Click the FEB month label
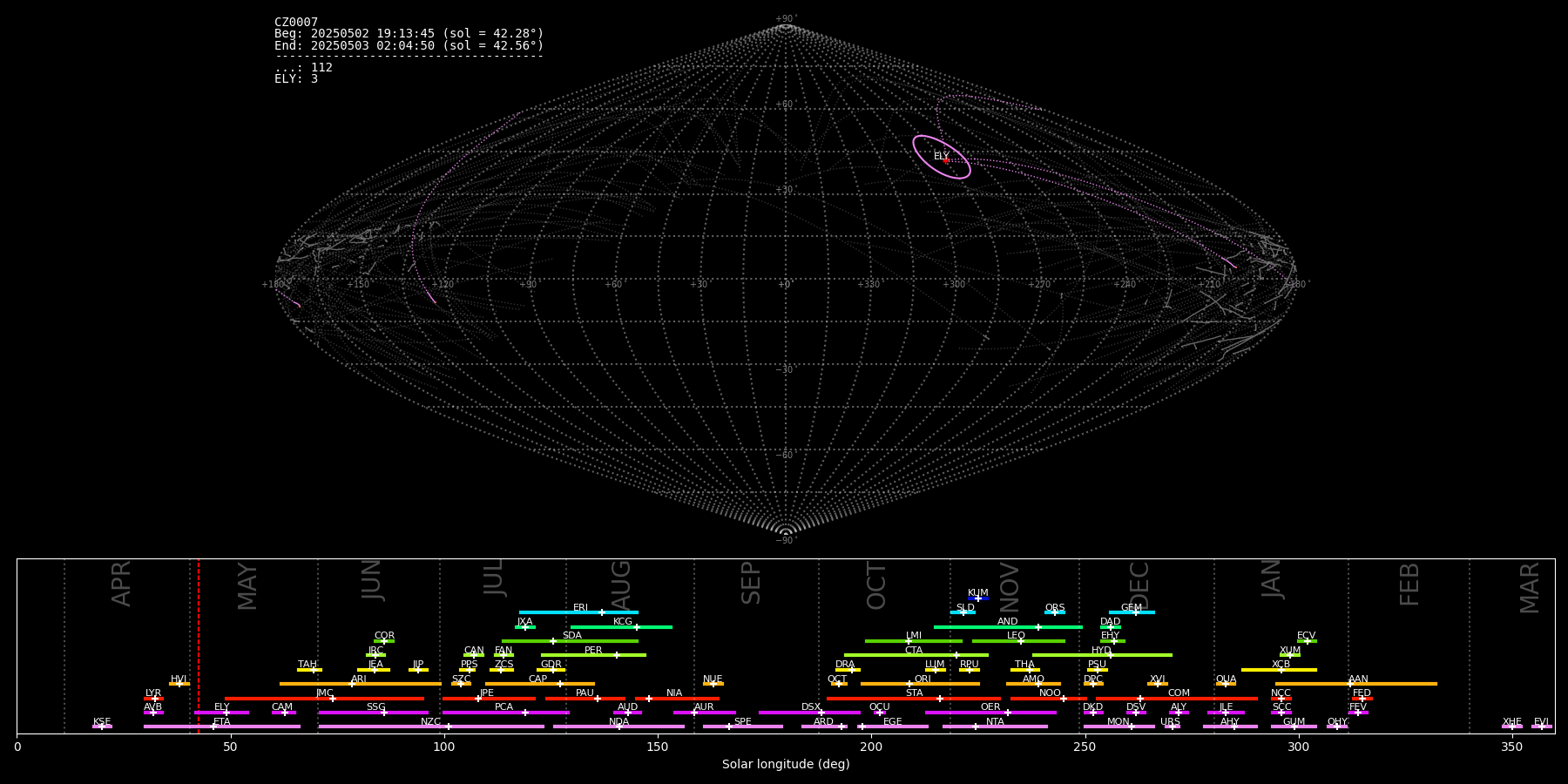Image resolution: width=1568 pixels, height=784 pixels. click(x=1409, y=585)
